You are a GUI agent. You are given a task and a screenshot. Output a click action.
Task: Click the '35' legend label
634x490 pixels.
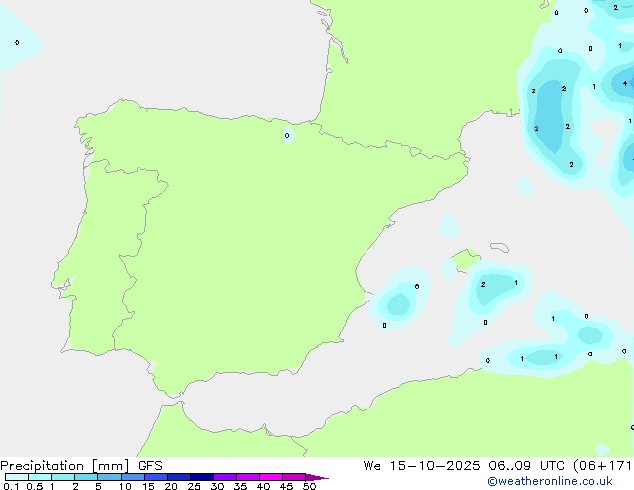click(x=240, y=486)
